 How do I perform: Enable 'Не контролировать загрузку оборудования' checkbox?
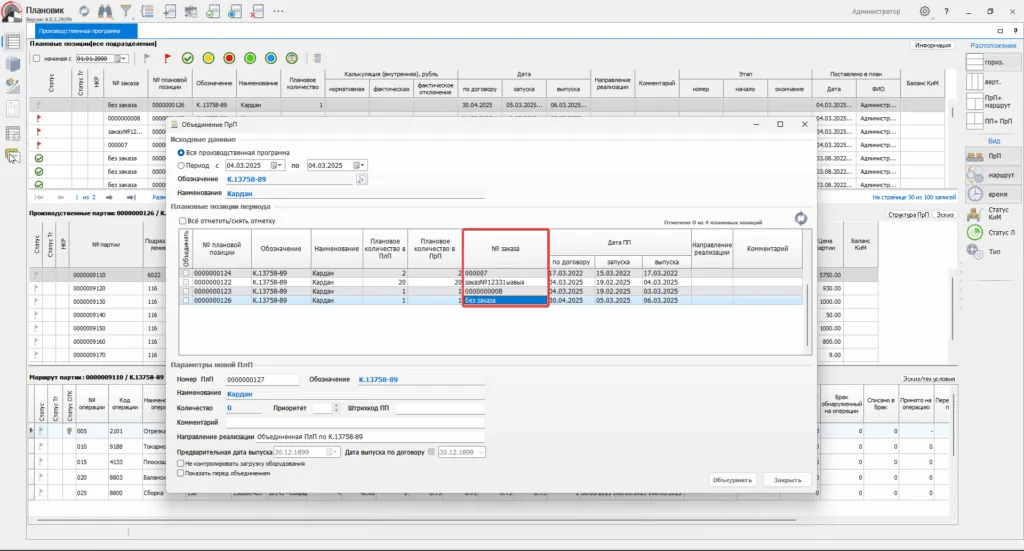[180, 465]
